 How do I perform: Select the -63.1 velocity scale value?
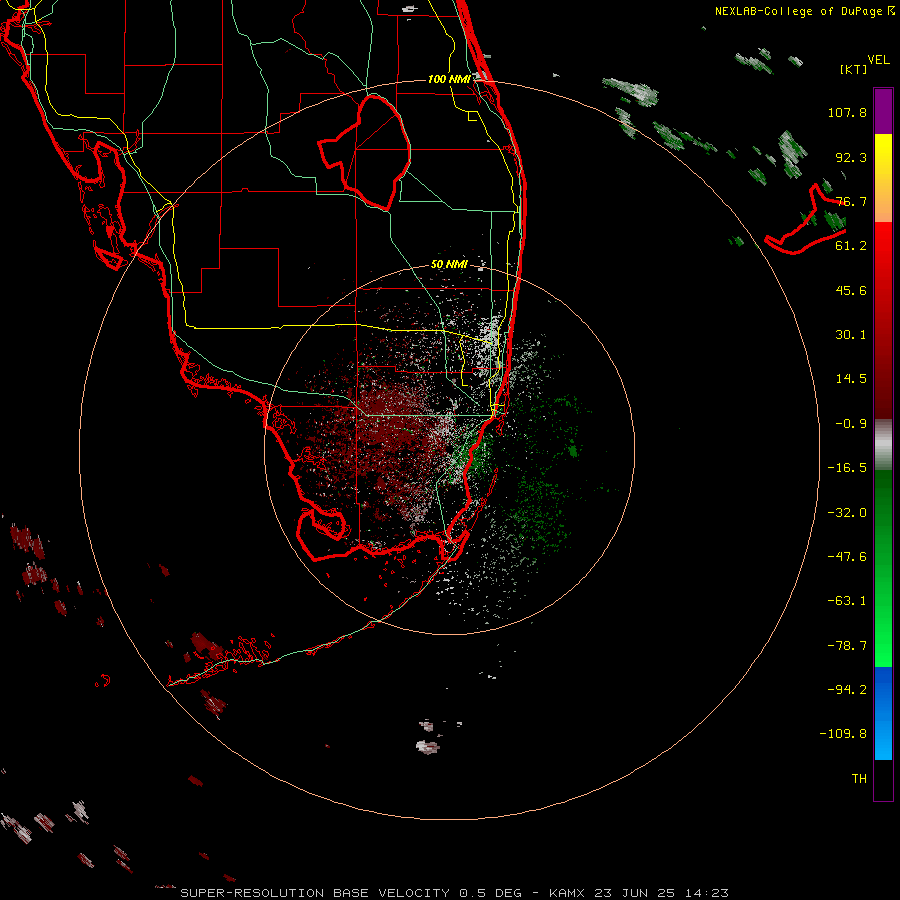coord(847,601)
